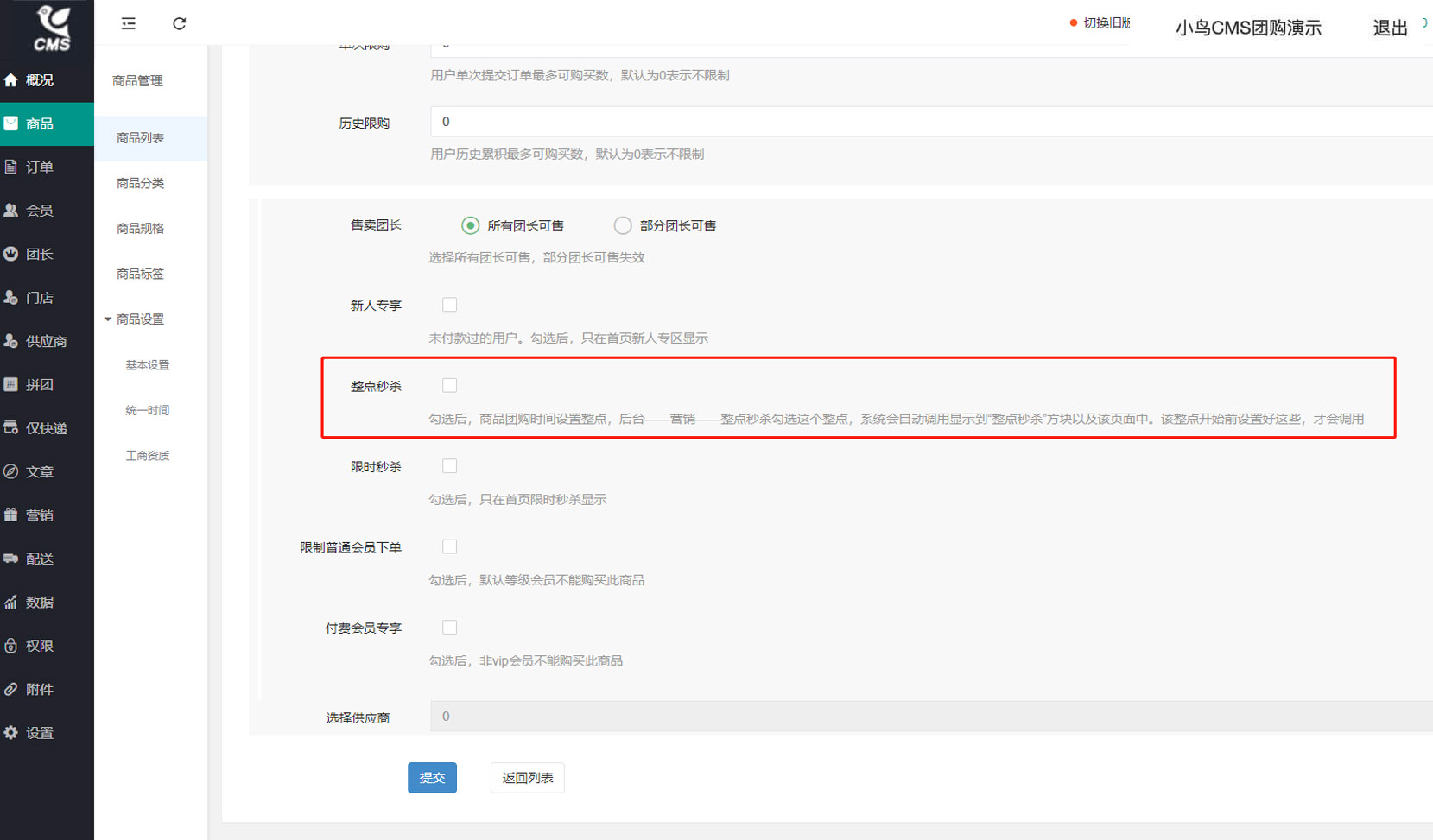Open 商品规格 submenu item
The height and width of the screenshot is (840, 1433).
pyautogui.click(x=140, y=229)
